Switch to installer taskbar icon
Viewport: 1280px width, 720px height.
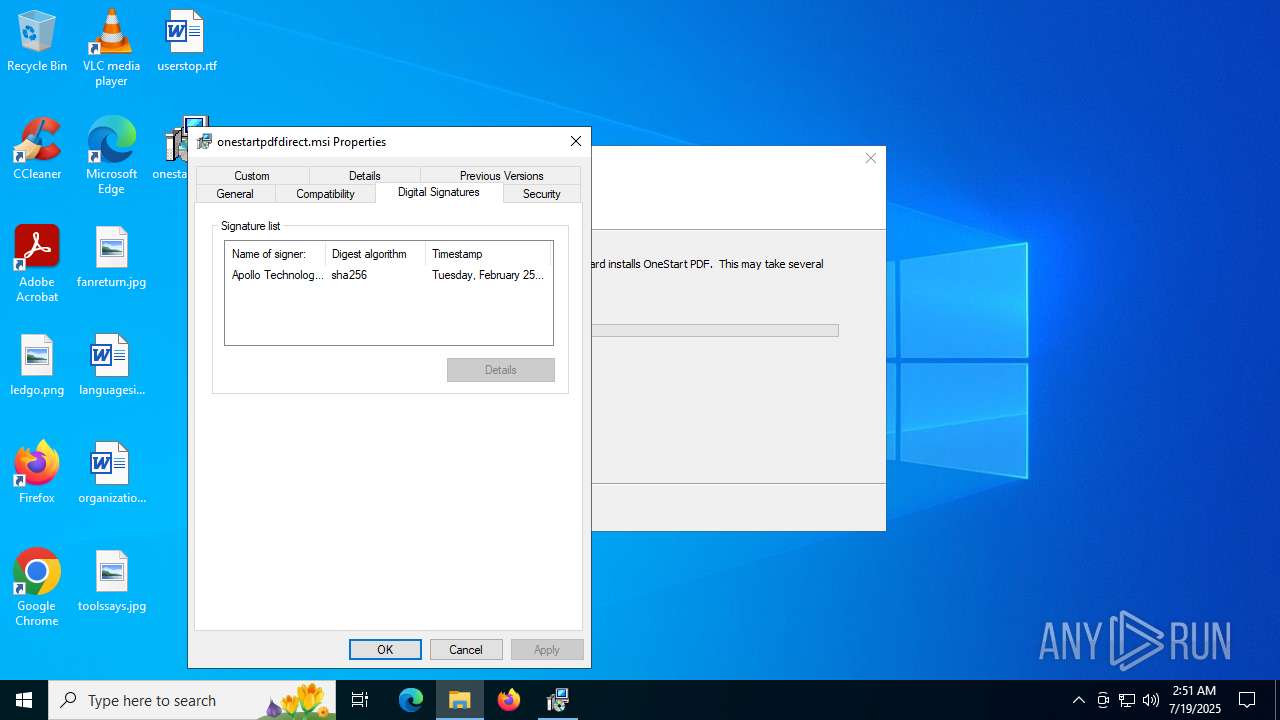(558, 700)
